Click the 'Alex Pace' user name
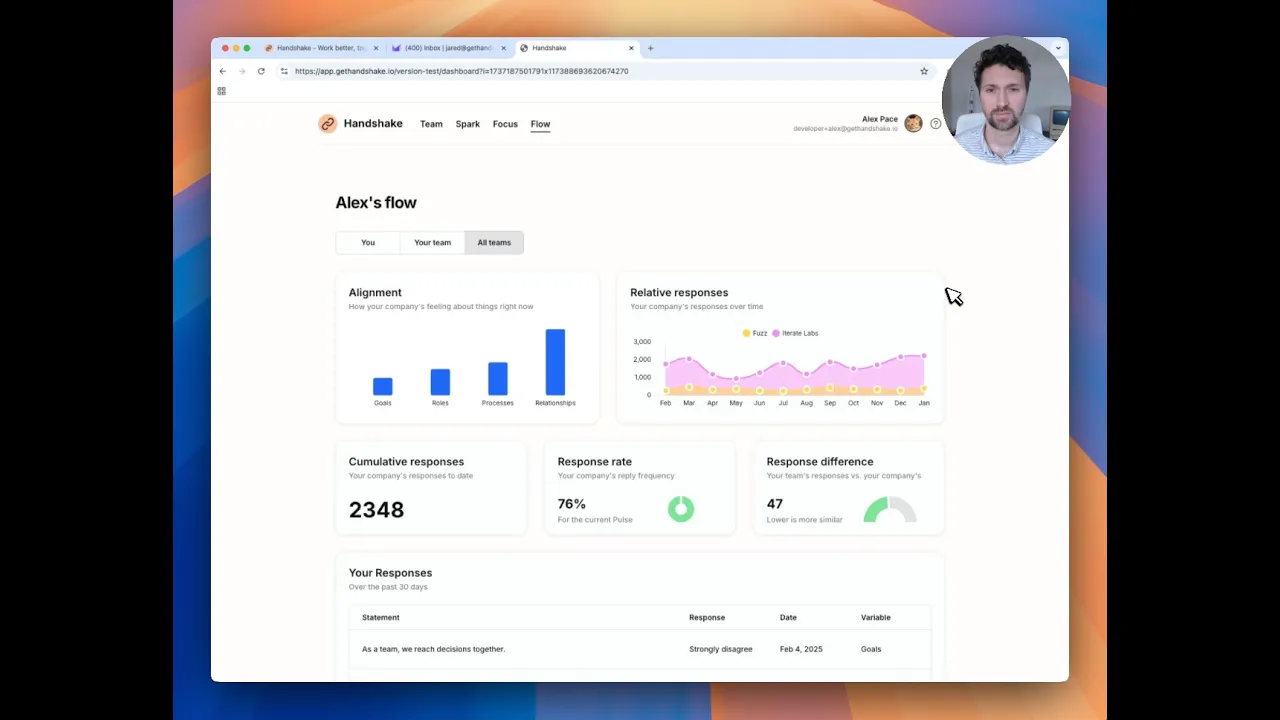 tap(880, 119)
